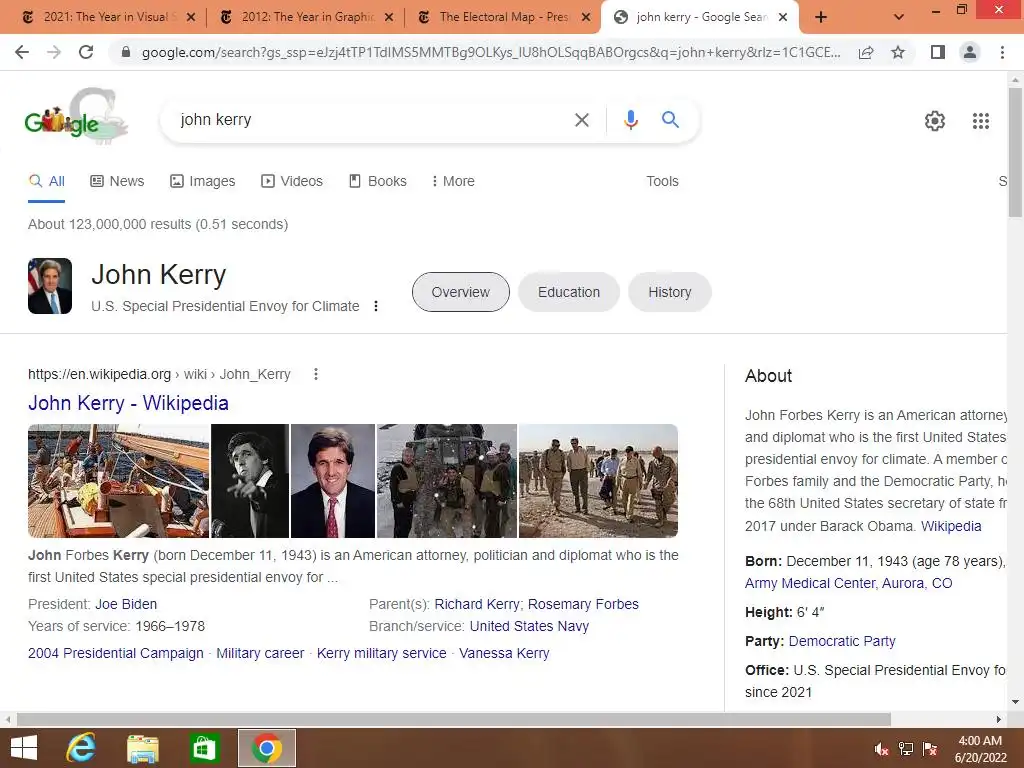Expand the More search filters menu
1024x768 pixels.
(x=453, y=181)
